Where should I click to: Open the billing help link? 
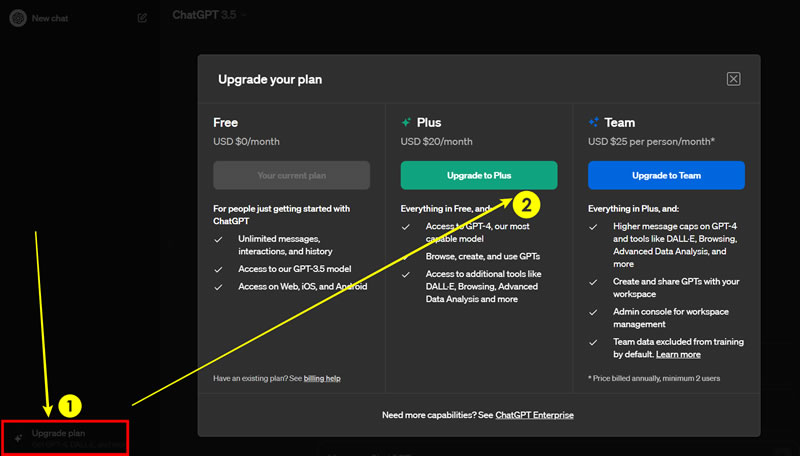point(322,378)
